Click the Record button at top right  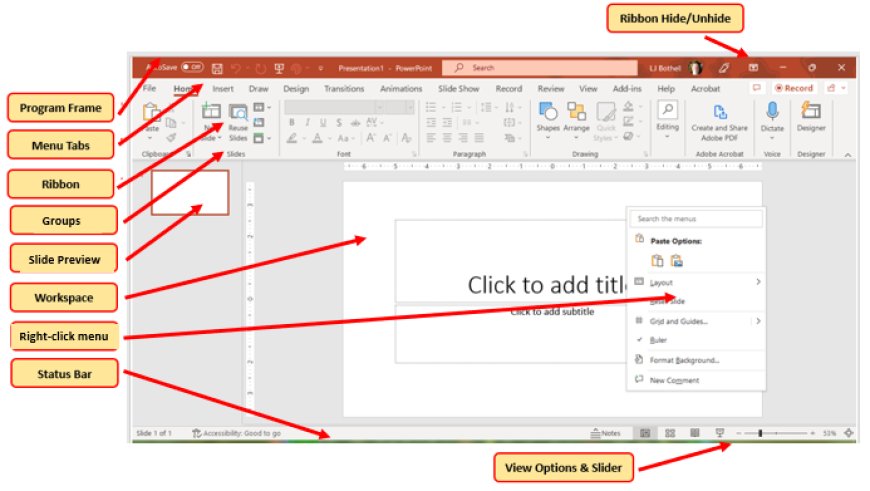point(795,88)
